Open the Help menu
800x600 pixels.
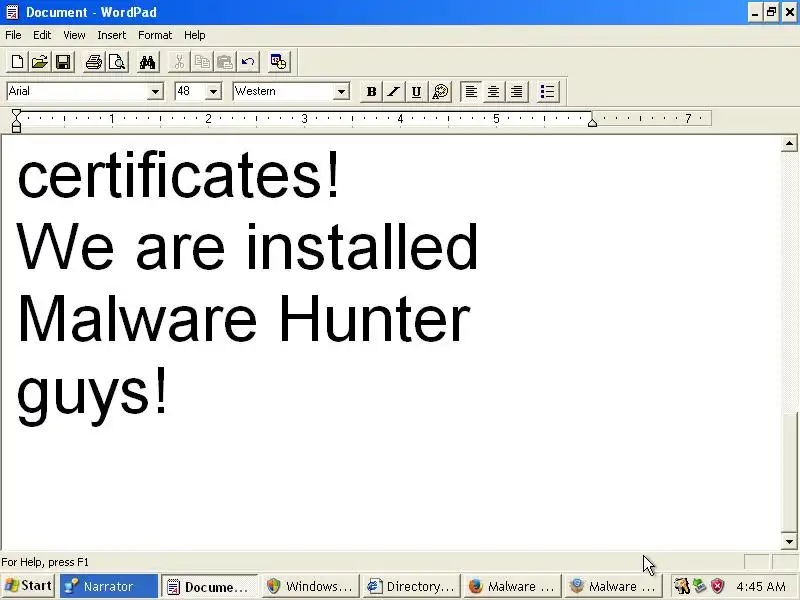pyautogui.click(x=194, y=35)
